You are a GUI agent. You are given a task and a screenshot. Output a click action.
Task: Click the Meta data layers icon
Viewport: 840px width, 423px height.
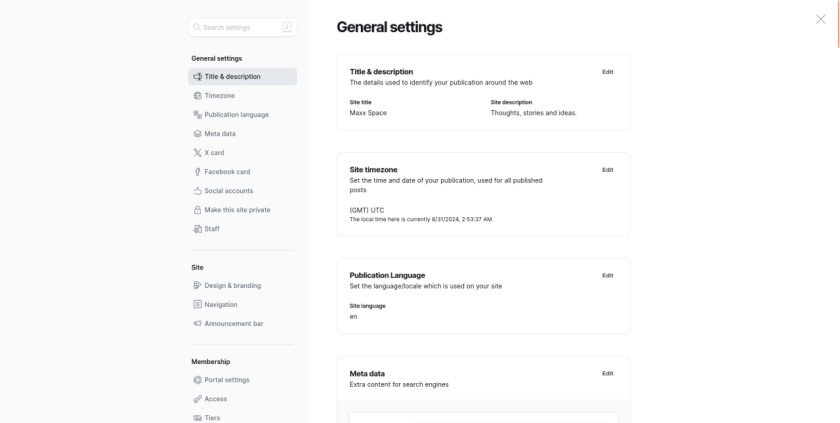[x=197, y=134]
